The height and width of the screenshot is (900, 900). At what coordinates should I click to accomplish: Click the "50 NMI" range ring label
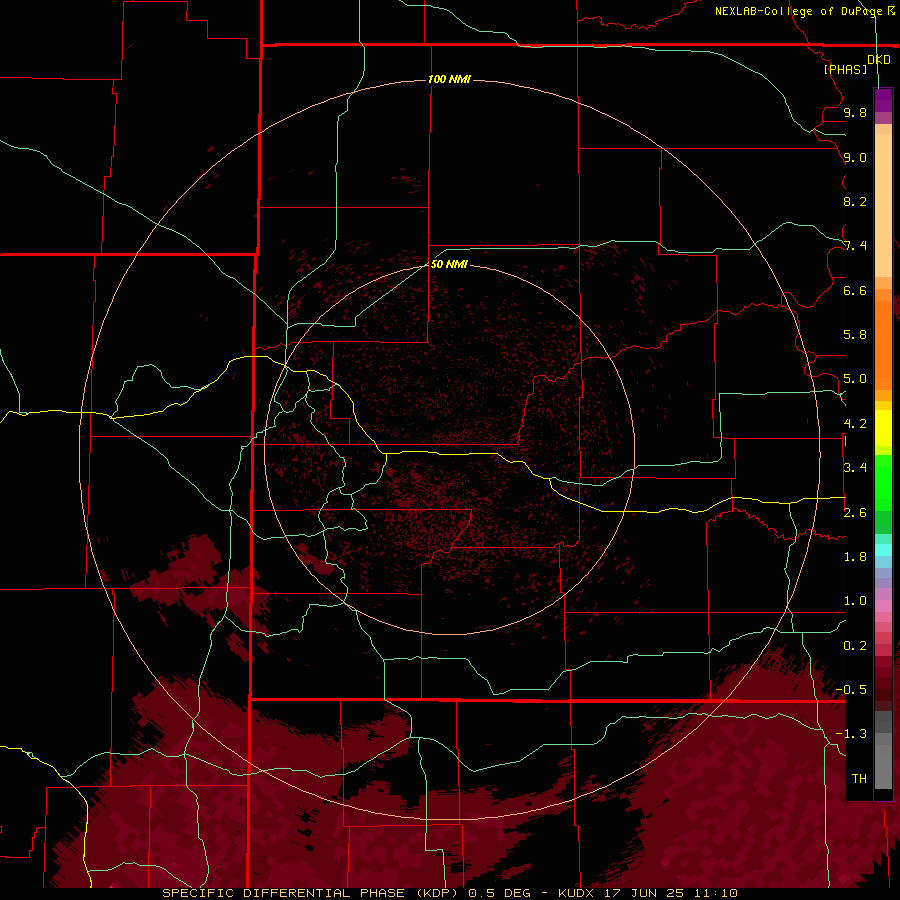(x=449, y=264)
